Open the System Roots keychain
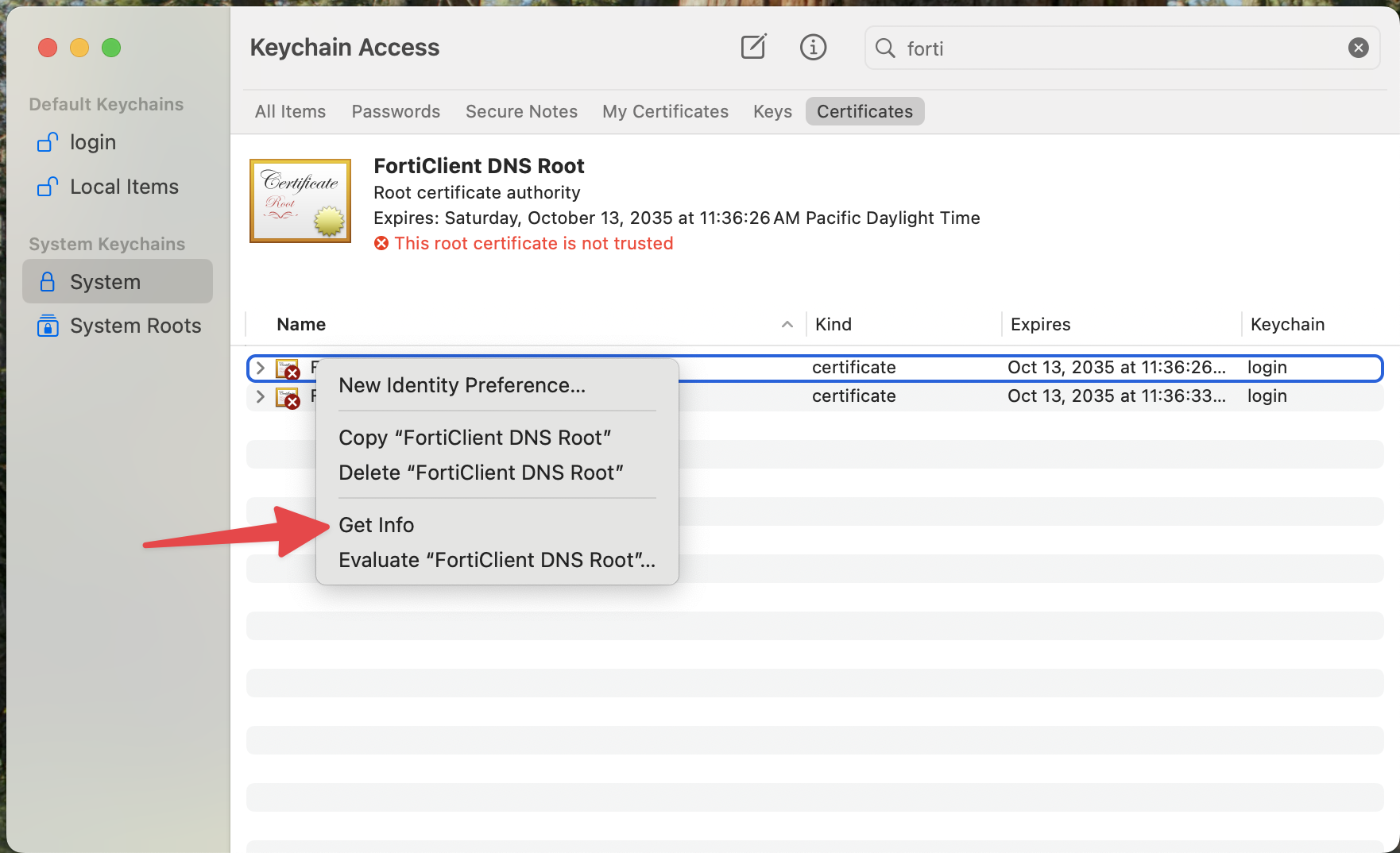Screen dimensions: 1400x853 (134, 326)
